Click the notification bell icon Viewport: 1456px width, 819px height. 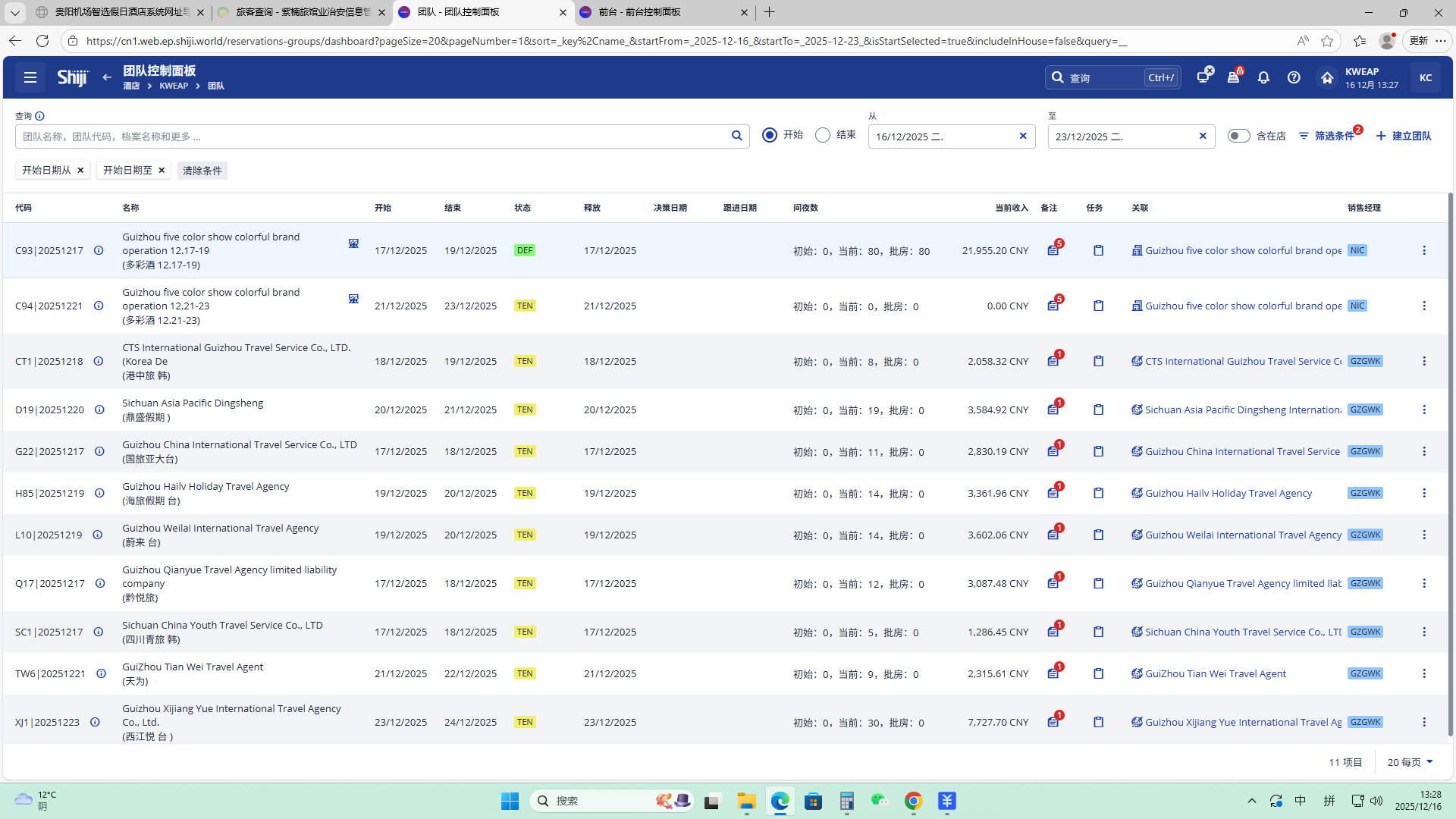pyautogui.click(x=1263, y=77)
